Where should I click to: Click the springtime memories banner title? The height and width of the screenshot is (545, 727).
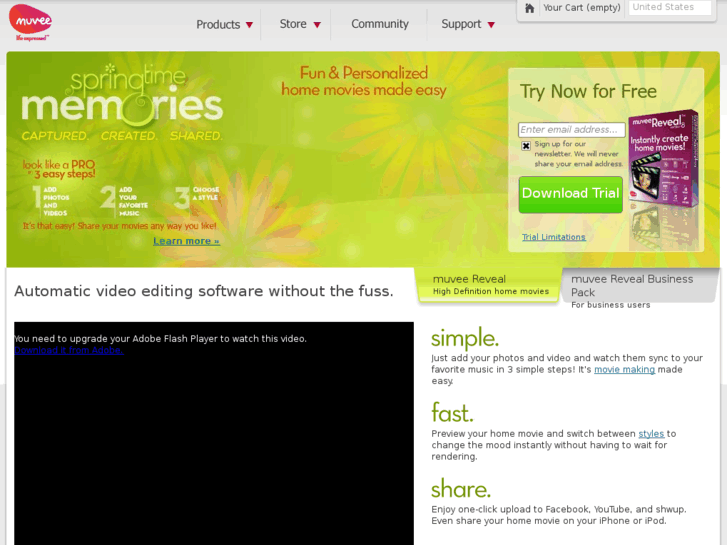tap(123, 97)
